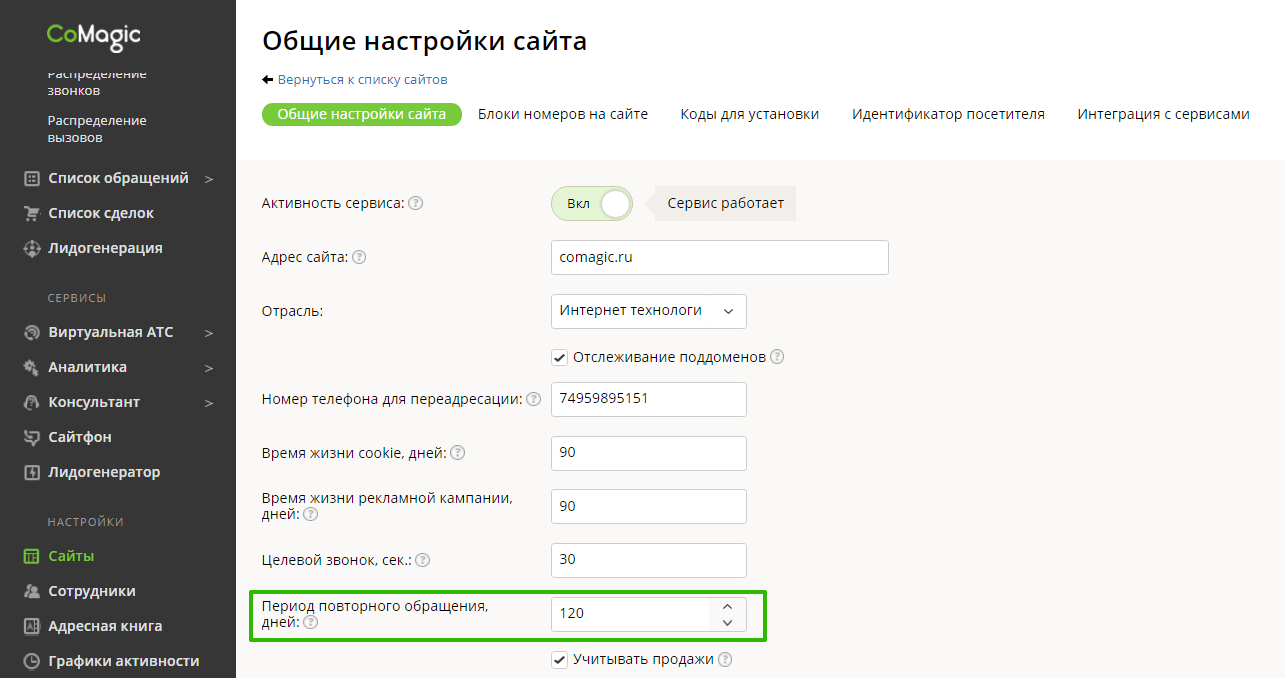Viewport: 1285px width, 678px height.
Task: Open Сотрудники in sidebar
Action: point(91,591)
